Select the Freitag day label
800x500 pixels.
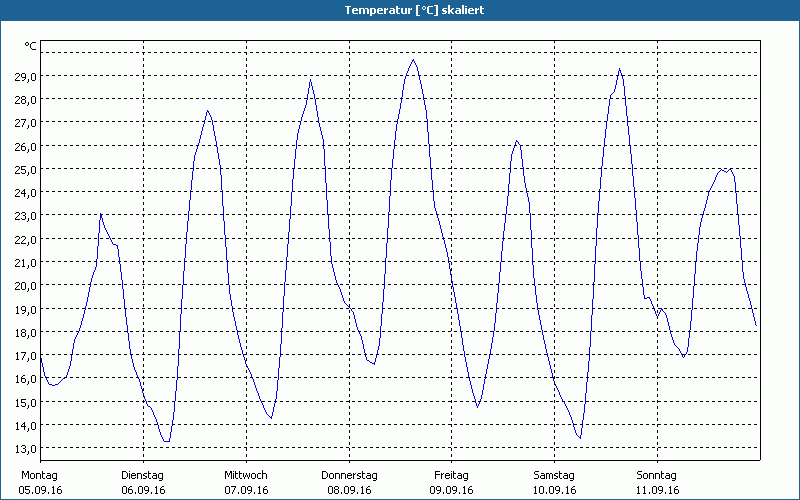click(x=451, y=475)
